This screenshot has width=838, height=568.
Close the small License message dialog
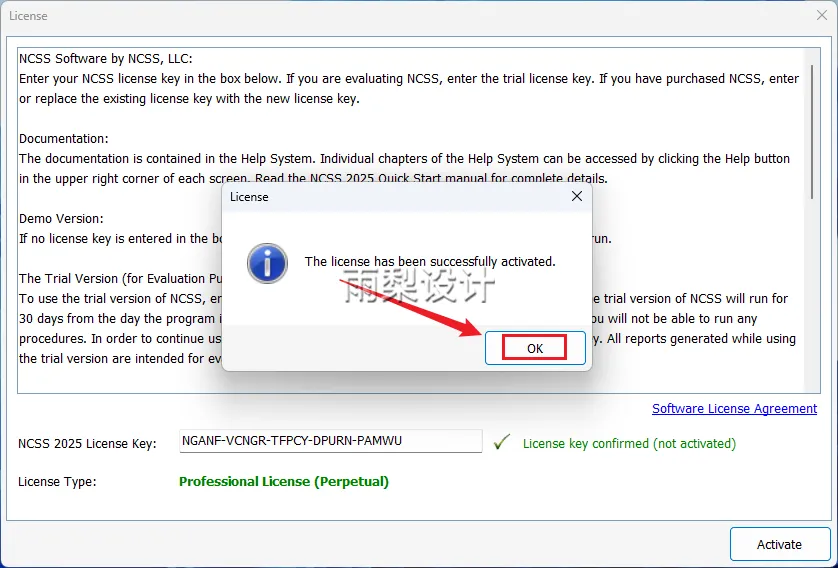(577, 197)
